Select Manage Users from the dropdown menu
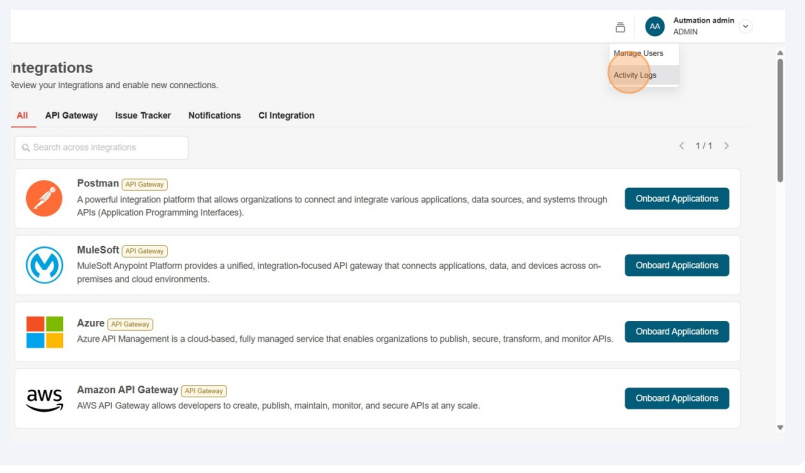Screen dimensions: 805x473 click(x=638, y=53)
